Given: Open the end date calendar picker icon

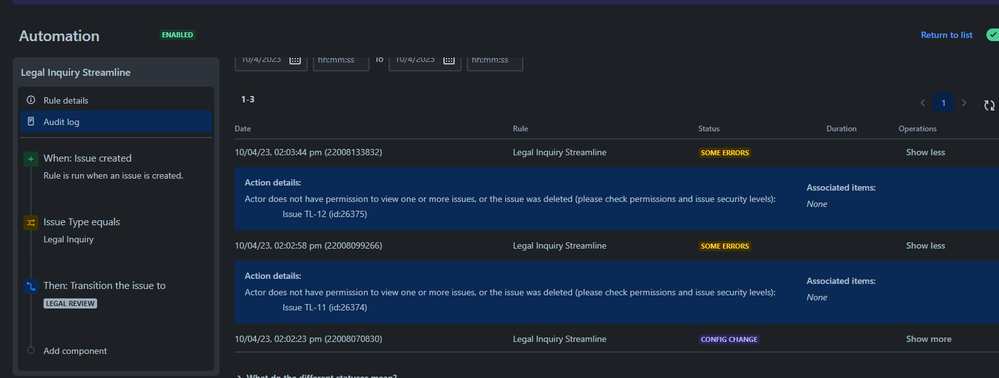Looking at the screenshot, I should tap(449, 60).
